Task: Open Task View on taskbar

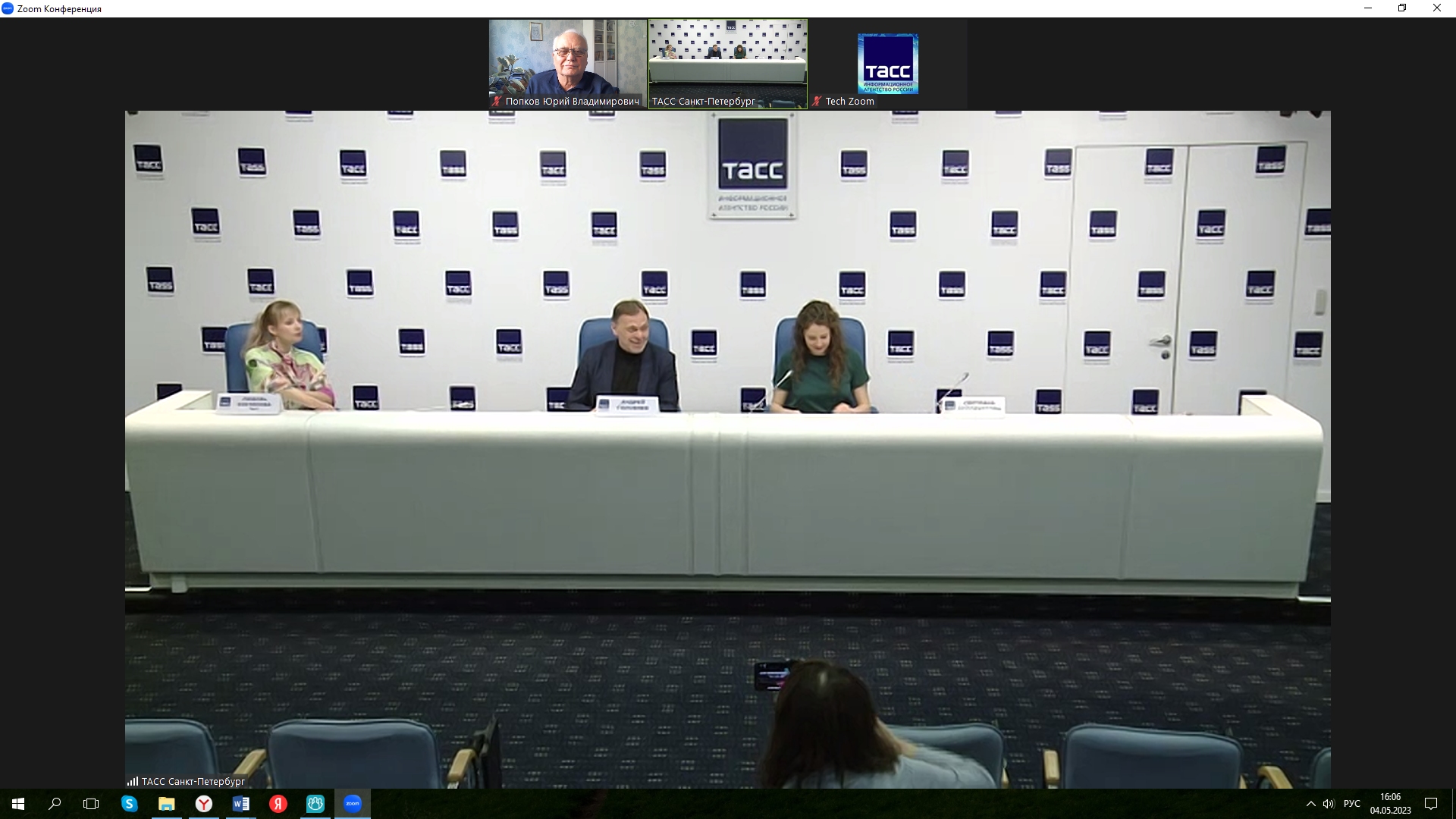Action: point(91,804)
